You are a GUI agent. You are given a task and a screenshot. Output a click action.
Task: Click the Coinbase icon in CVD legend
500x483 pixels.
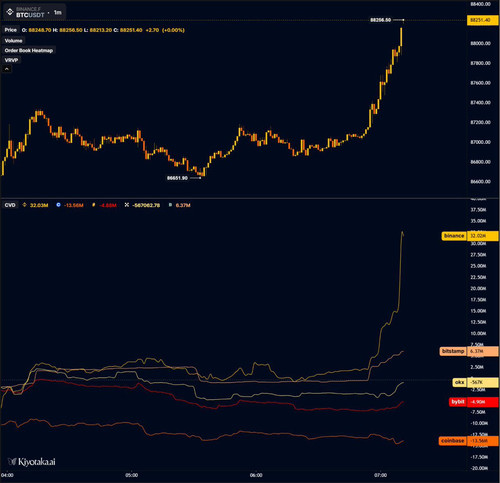[x=58, y=205]
